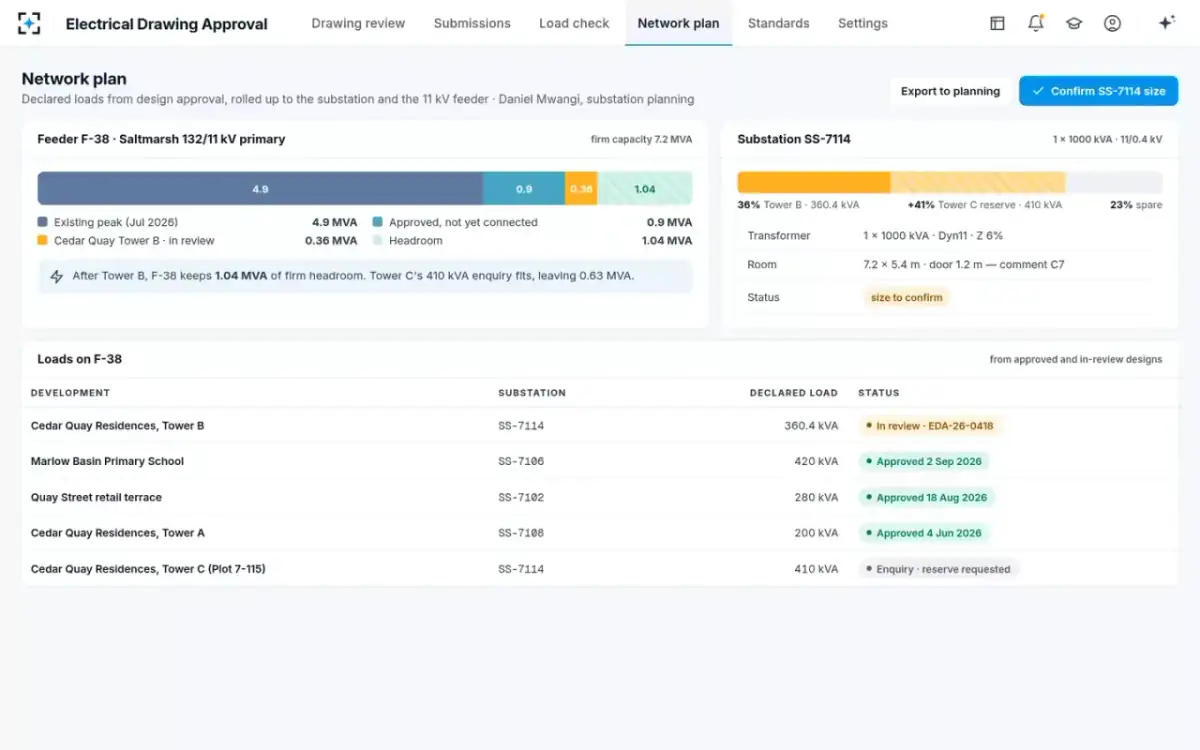1200x750 pixels.
Task: Select the Existing peak 4.9 bar segment
Action: [x=260, y=189]
